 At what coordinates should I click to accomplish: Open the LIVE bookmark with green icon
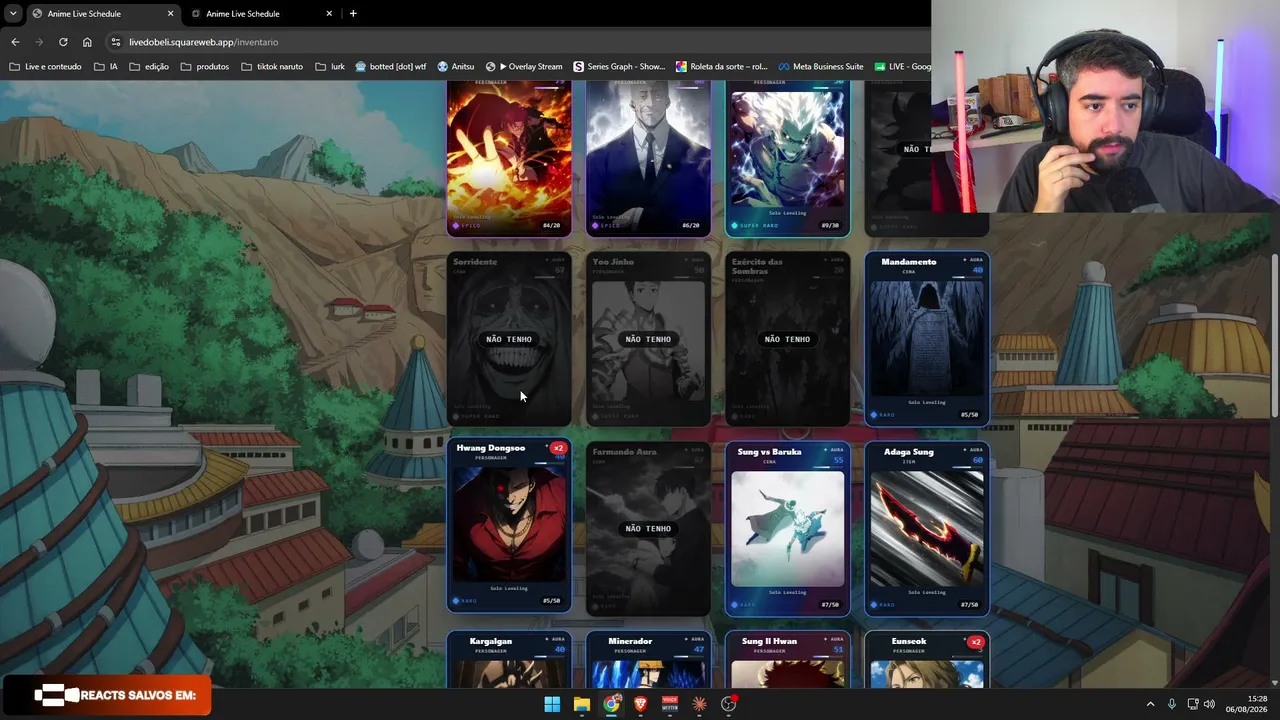coord(902,67)
